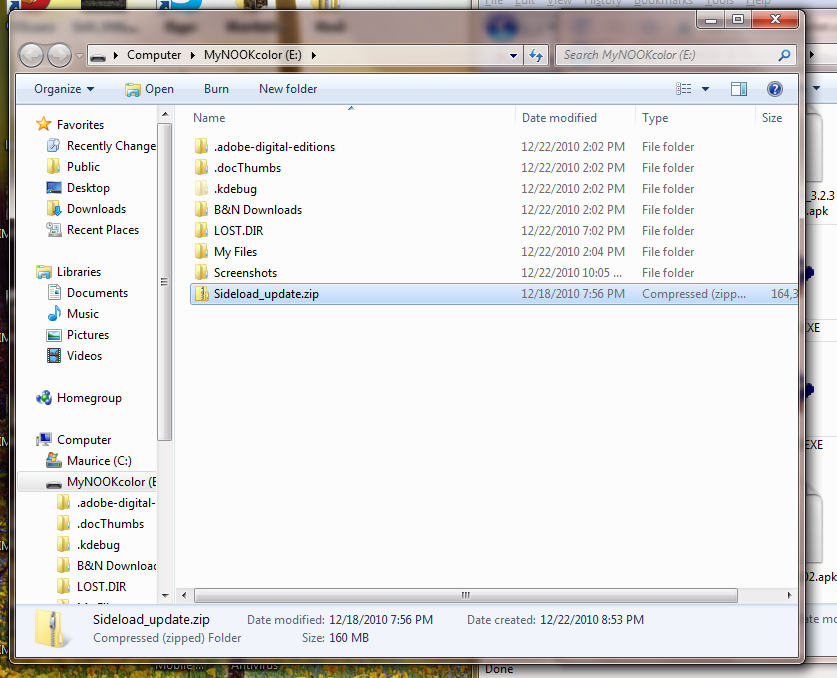This screenshot has height=678, width=837.
Task: Open the address bar history dropdown
Action: click(x=513, y=56)
